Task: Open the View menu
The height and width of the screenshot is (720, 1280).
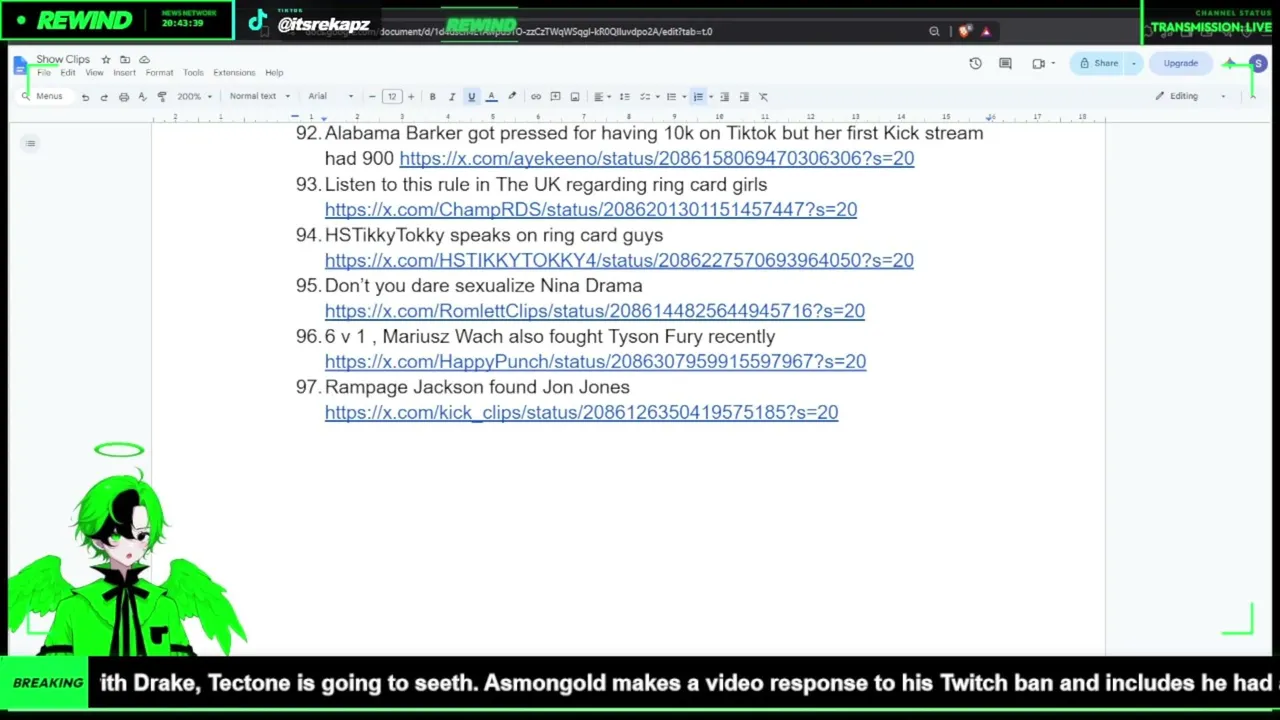Action: click(94, 73)
